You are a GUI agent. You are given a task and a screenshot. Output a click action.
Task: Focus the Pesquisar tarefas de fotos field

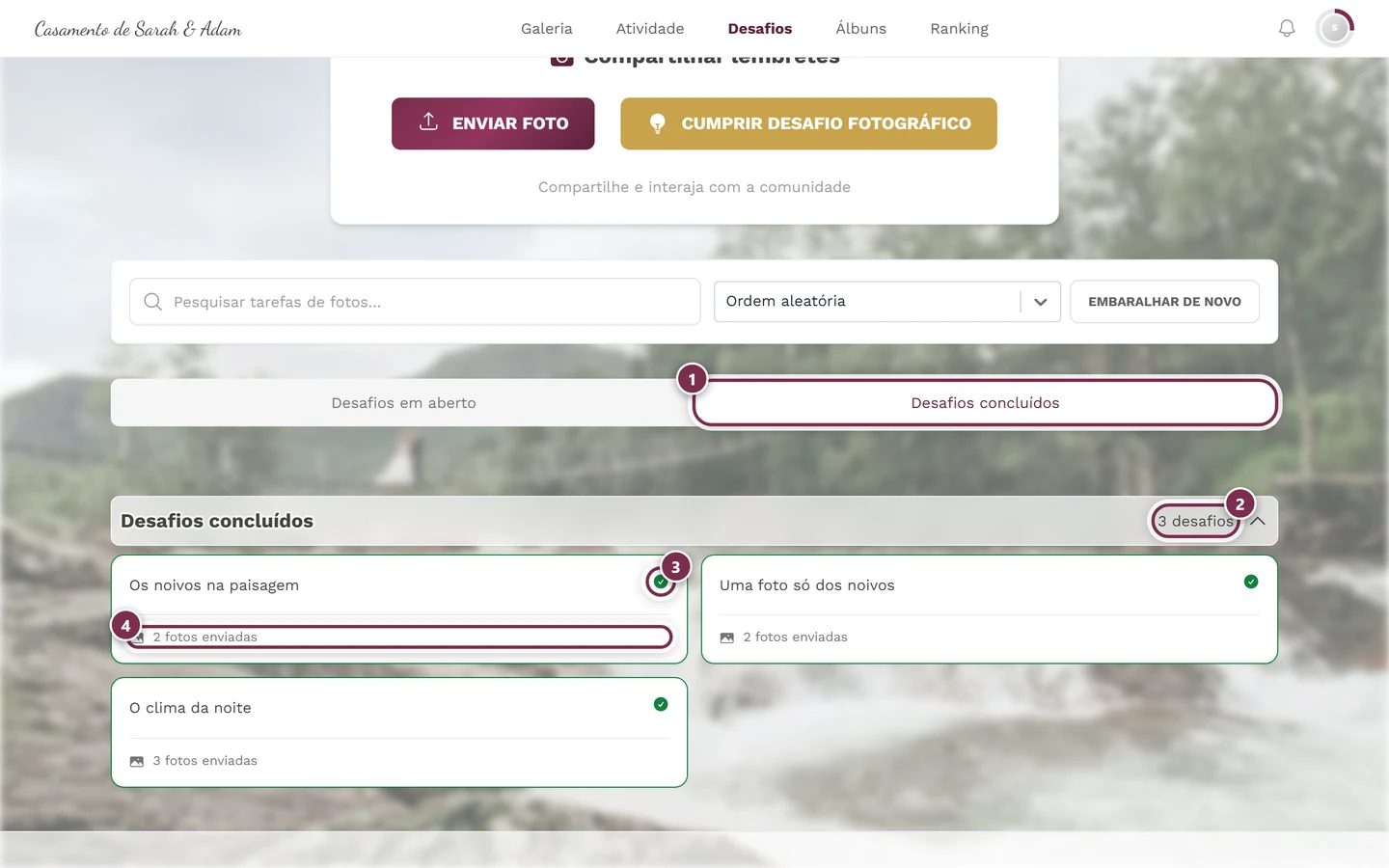click(x=415, y=302)
